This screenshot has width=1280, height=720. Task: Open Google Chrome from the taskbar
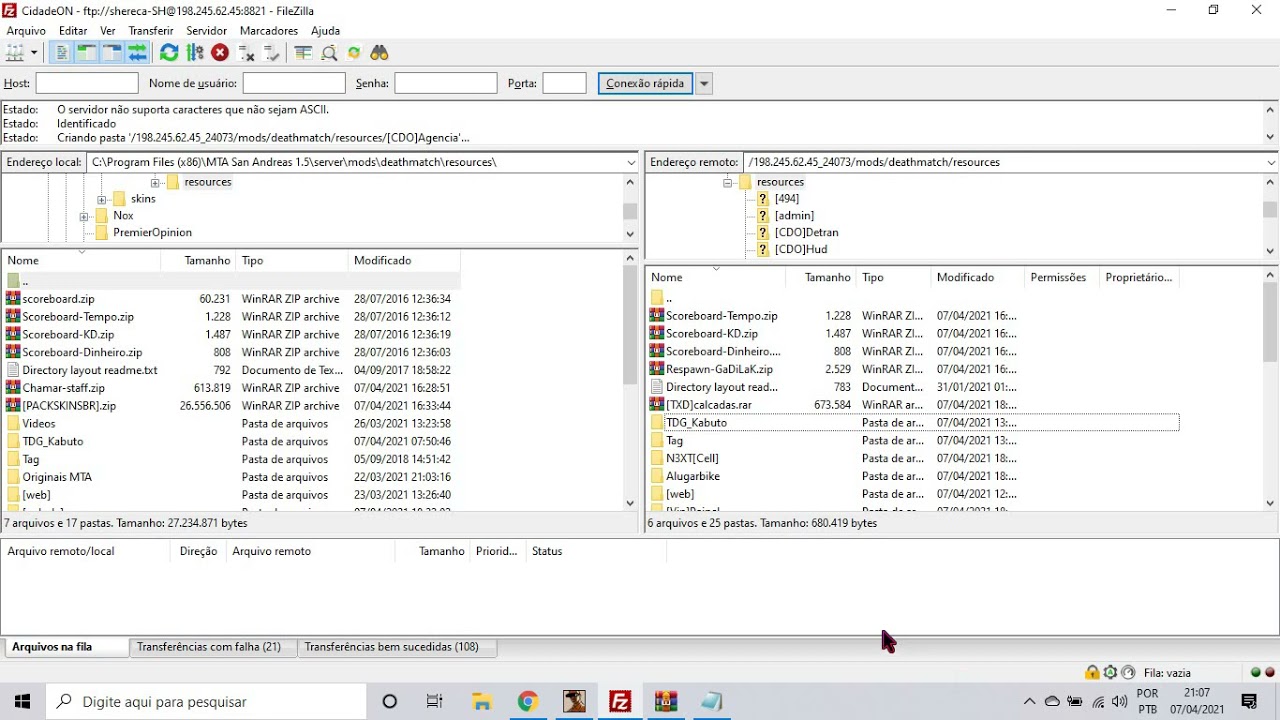(528, 701)
